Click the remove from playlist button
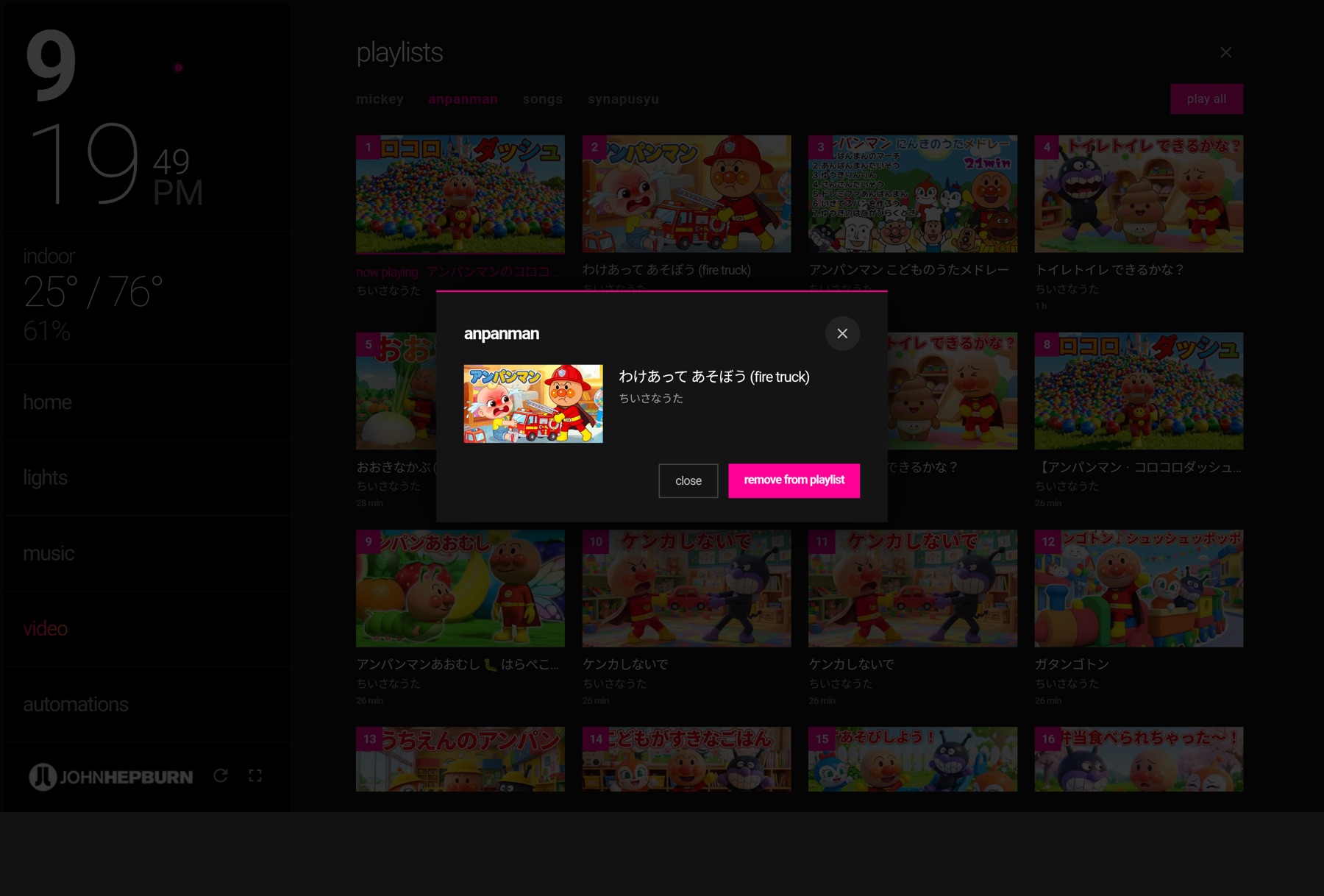The height and width of the screenshot is (896, 1324). coord(794,480)
